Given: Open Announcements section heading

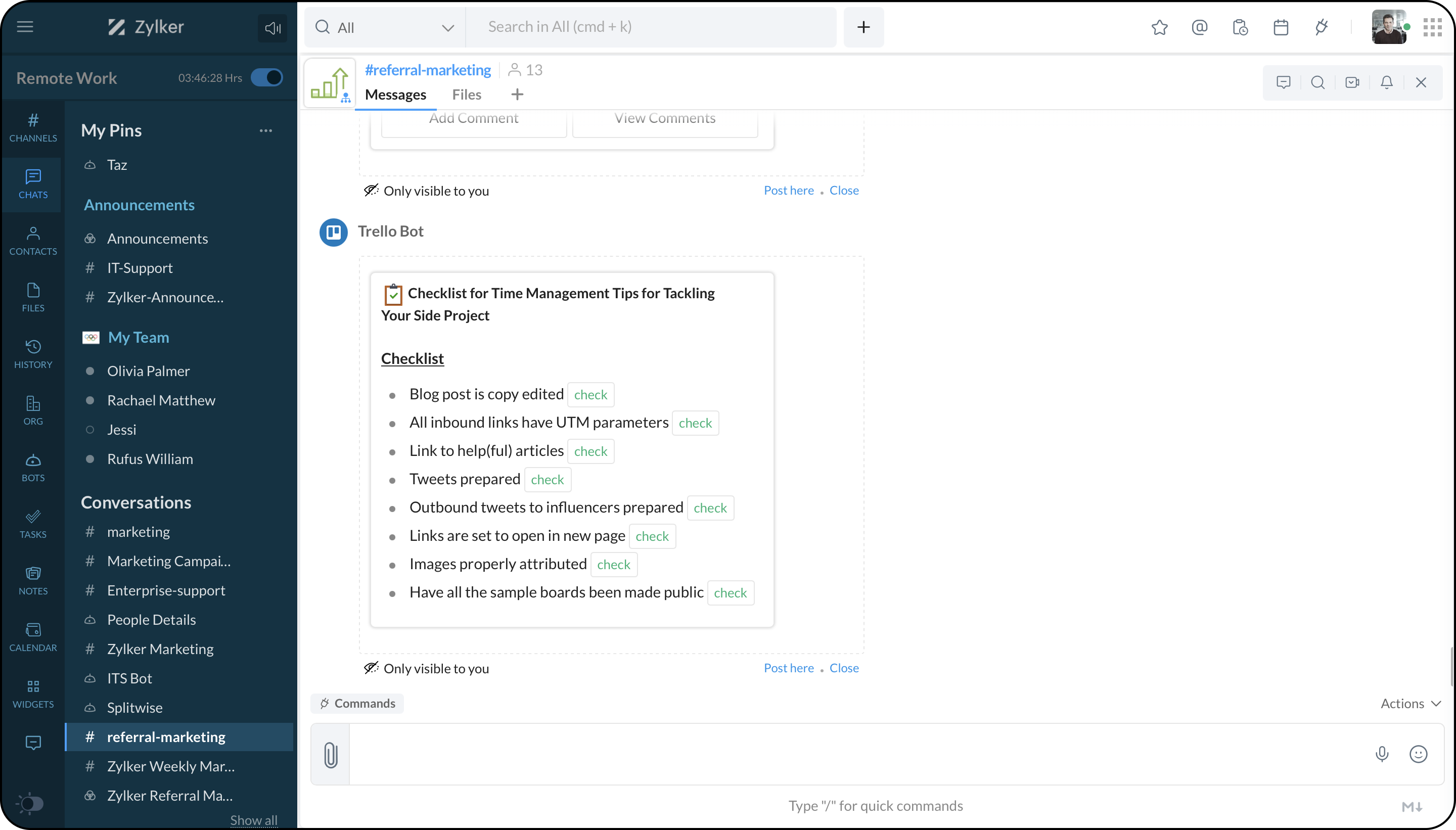Looking at the screenshot, I should pyautogui.click(x=139, y=205).
